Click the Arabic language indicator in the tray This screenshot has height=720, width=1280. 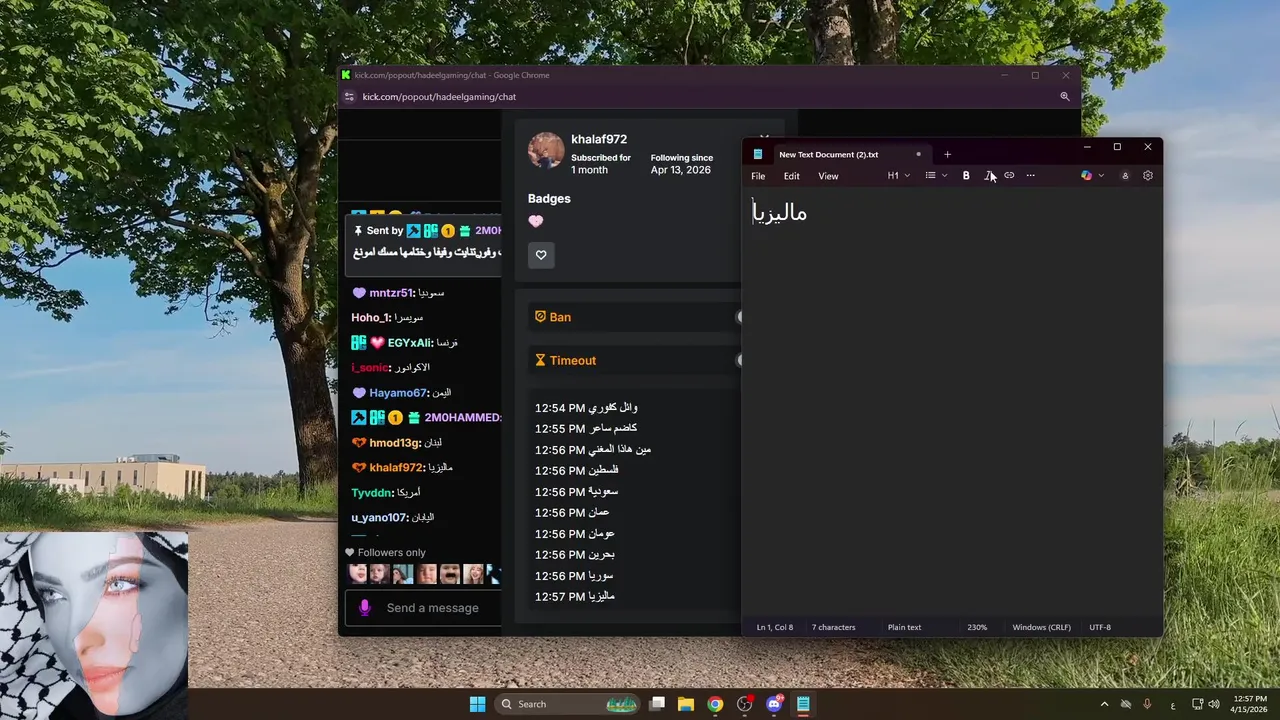(x=1172, y=704)
